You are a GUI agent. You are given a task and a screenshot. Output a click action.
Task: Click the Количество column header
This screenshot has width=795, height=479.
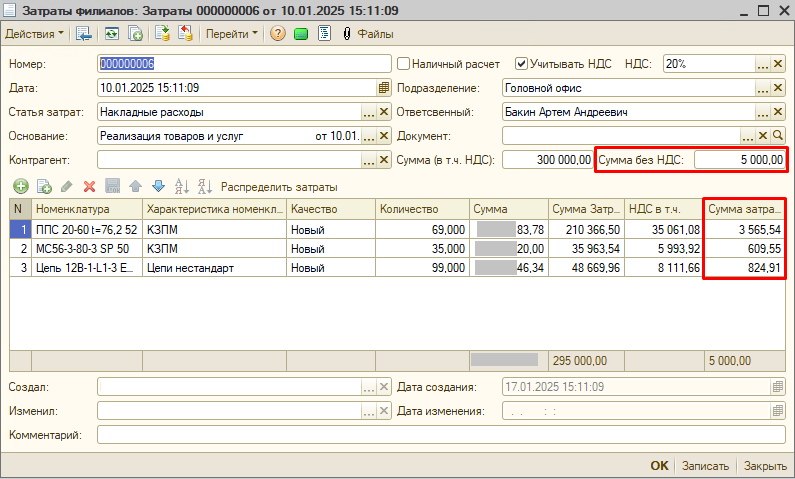[x=422, y=209]
